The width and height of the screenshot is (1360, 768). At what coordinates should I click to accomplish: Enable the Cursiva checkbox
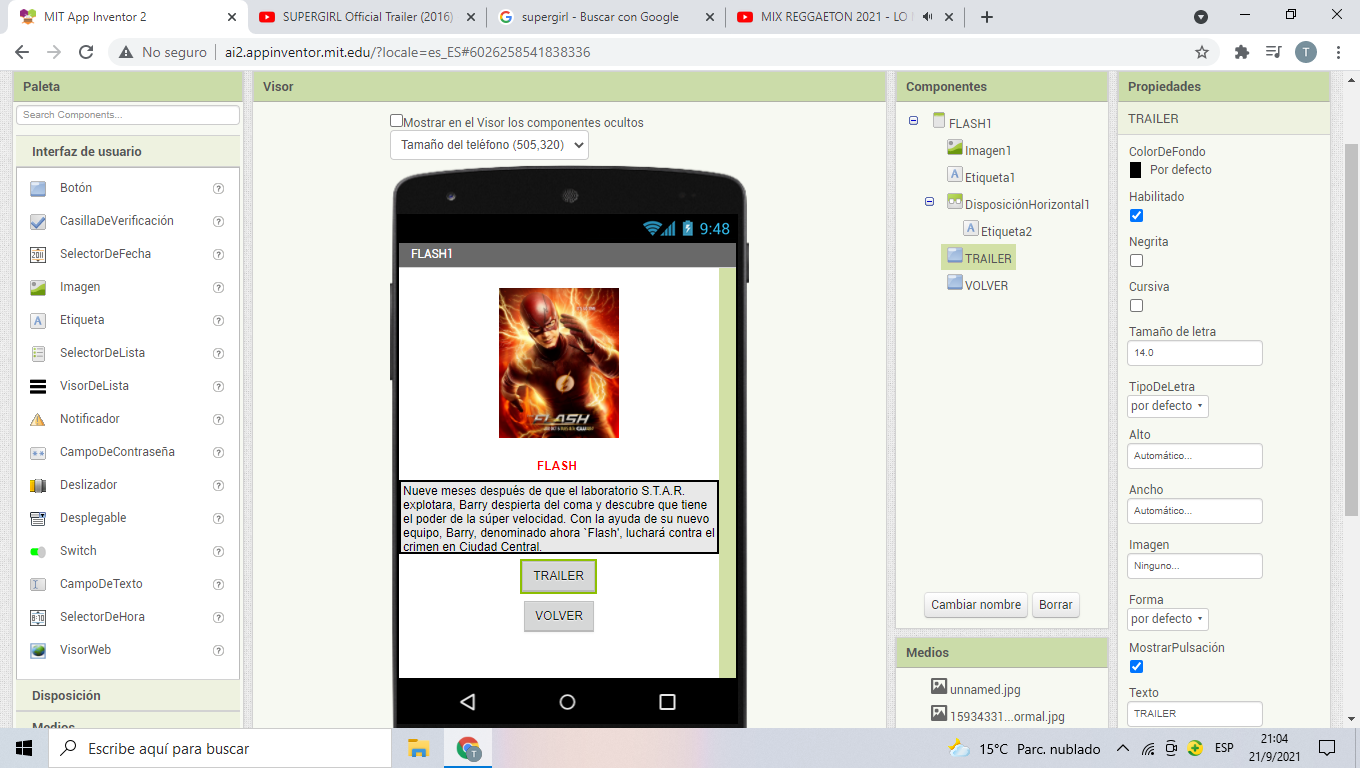pos(1136,305)
